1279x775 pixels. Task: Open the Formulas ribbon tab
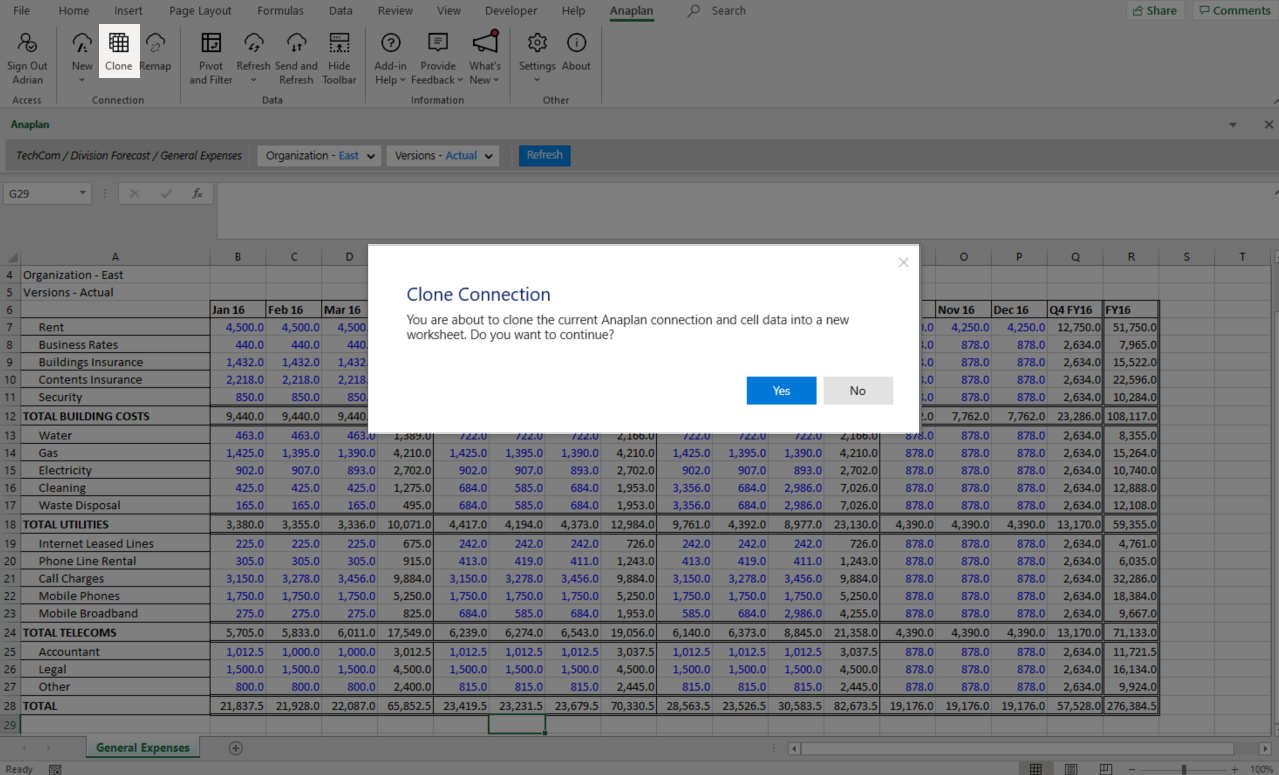point(280,11)
